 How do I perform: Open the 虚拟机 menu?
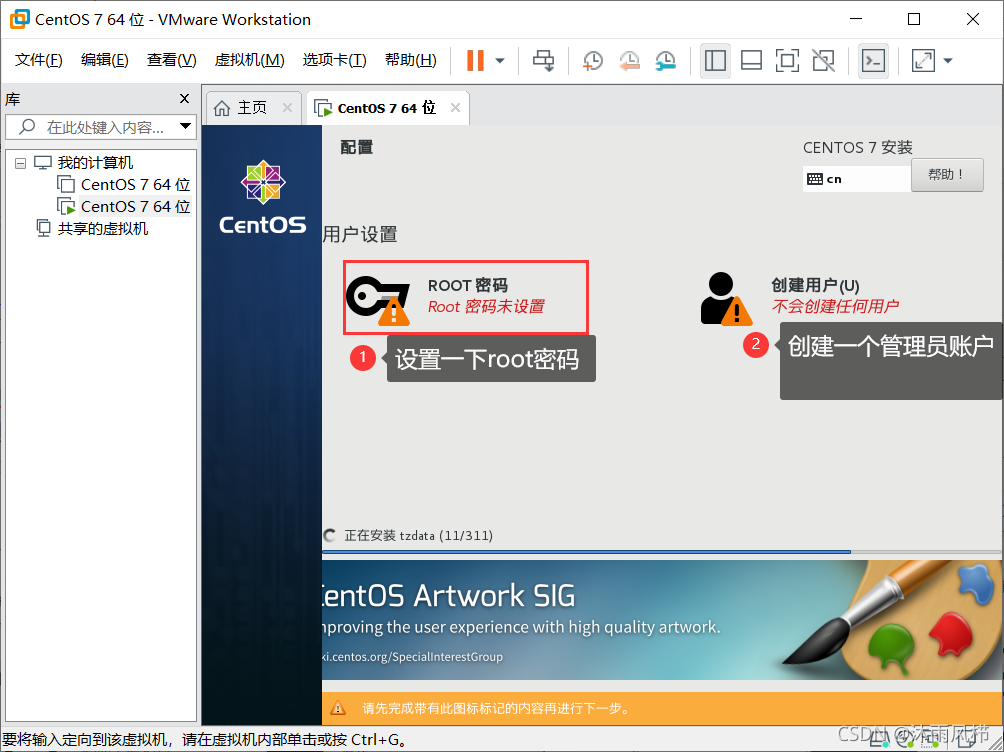point(249,59)
